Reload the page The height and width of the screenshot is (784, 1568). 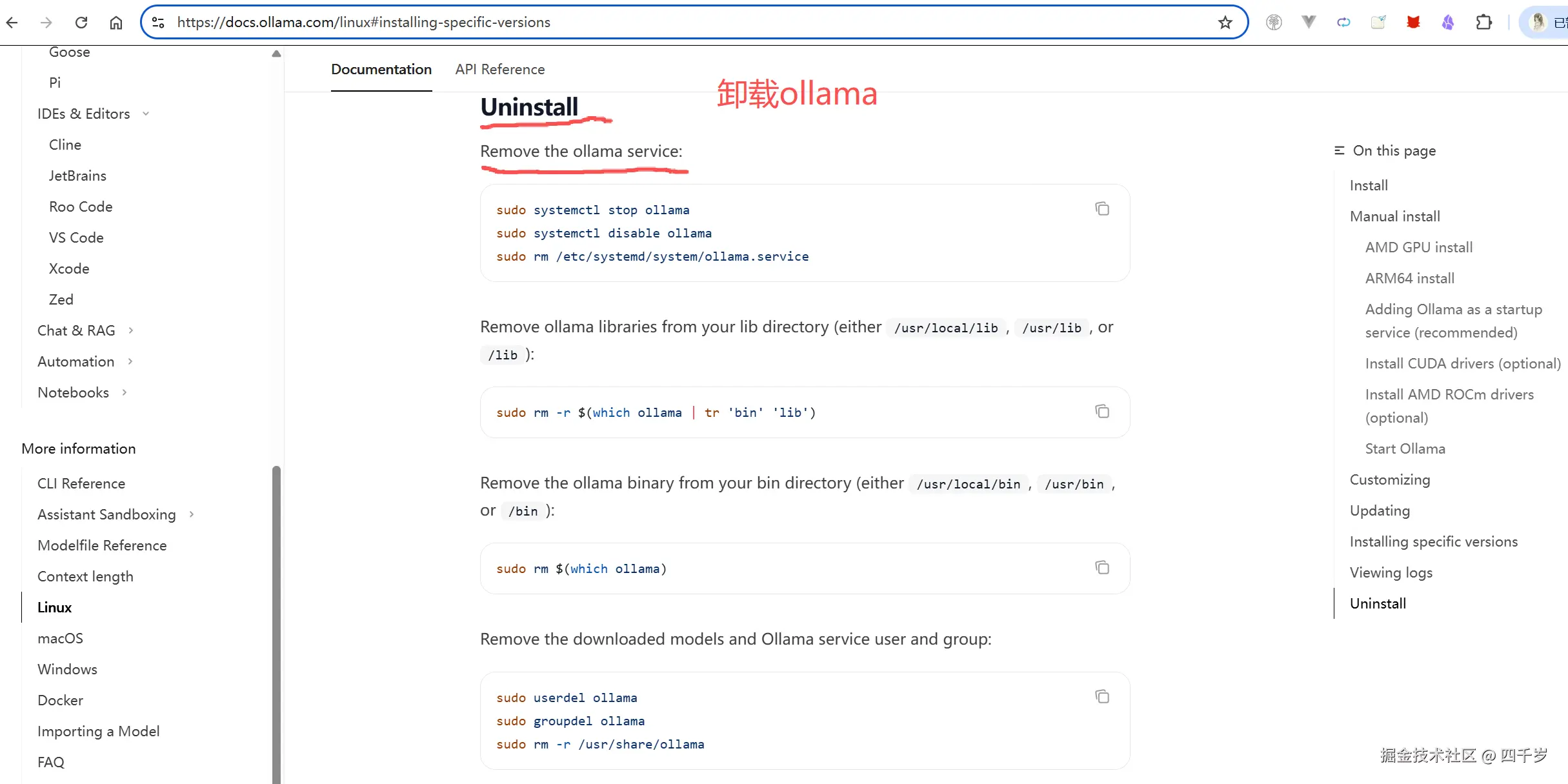pos(81,23)
